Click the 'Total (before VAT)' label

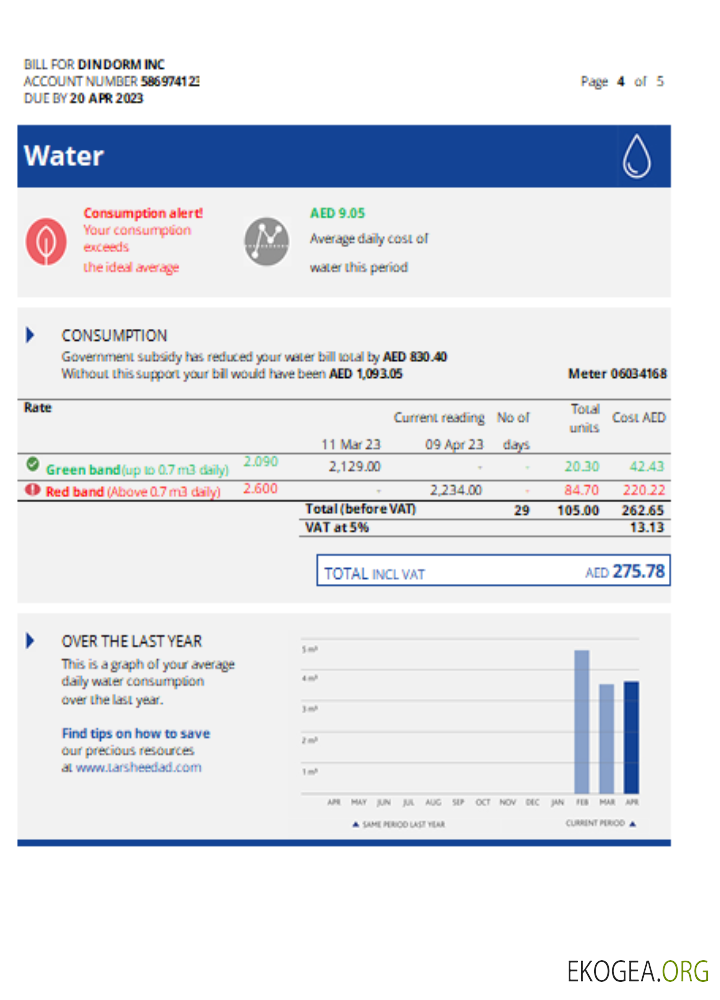360,509
